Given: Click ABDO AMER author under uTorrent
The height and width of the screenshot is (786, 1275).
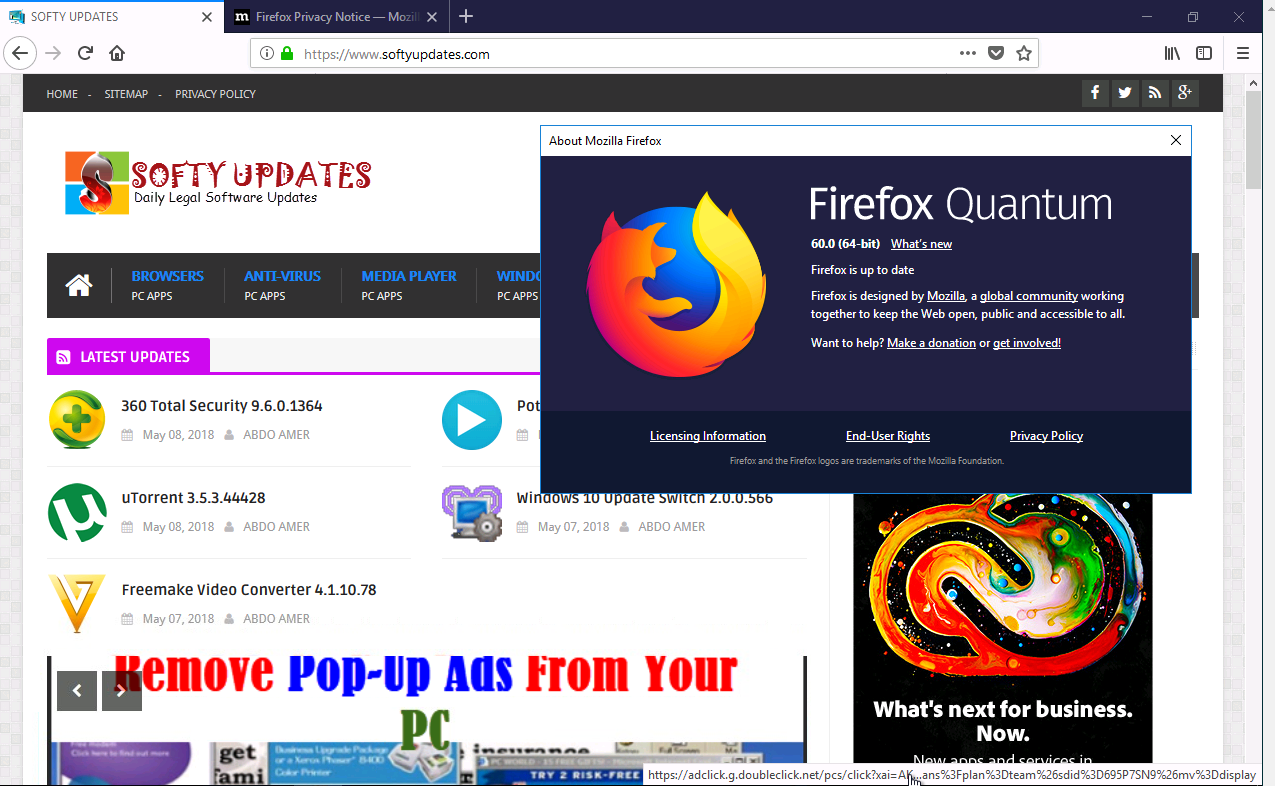Looking at the screenshot, I should tap(276, 527).
